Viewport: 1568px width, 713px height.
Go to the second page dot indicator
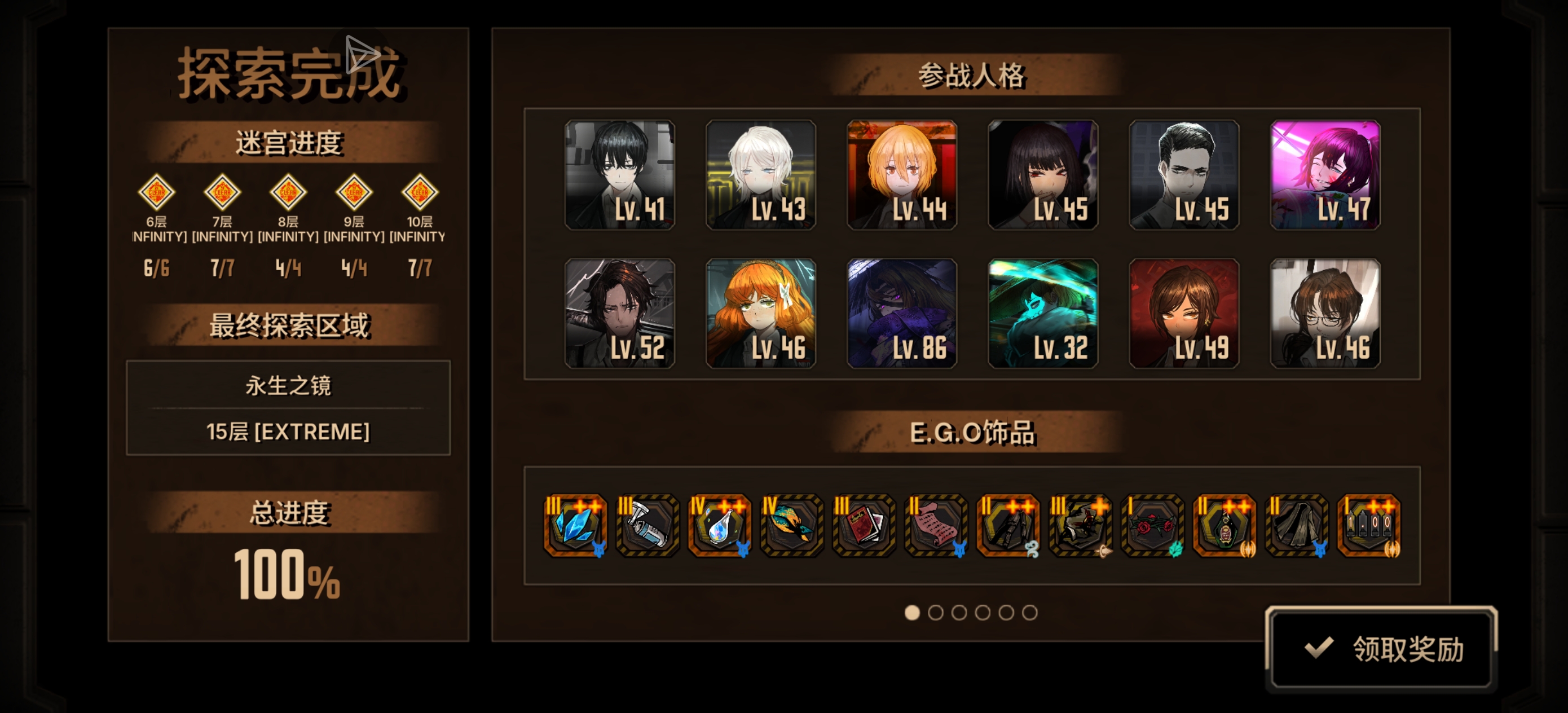coord(936,613)
